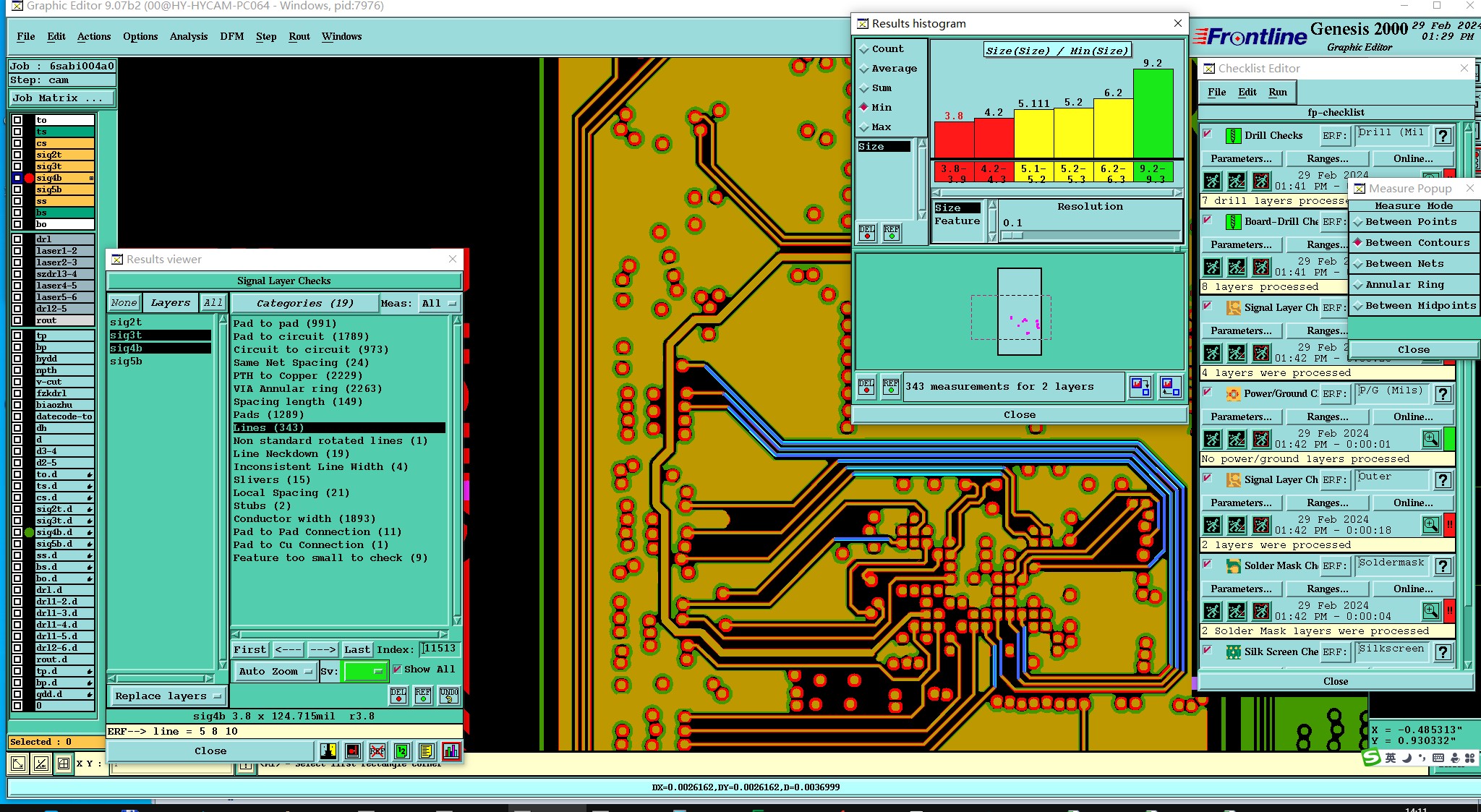1481x812 pixels.
Task: Click the histogram icon in Results viewer
Action: point(451,751)
